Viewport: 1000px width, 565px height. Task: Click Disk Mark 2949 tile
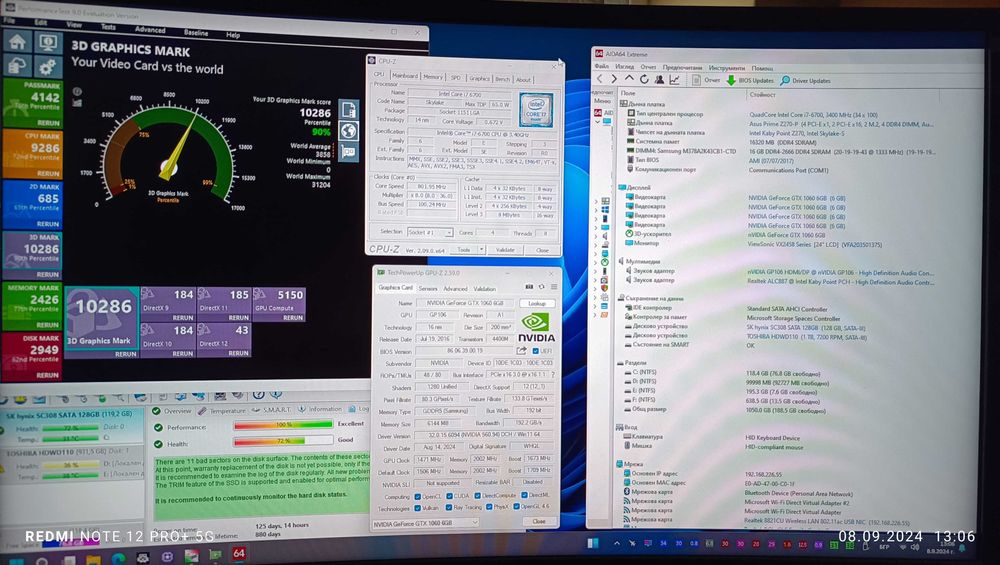(33, 356)
